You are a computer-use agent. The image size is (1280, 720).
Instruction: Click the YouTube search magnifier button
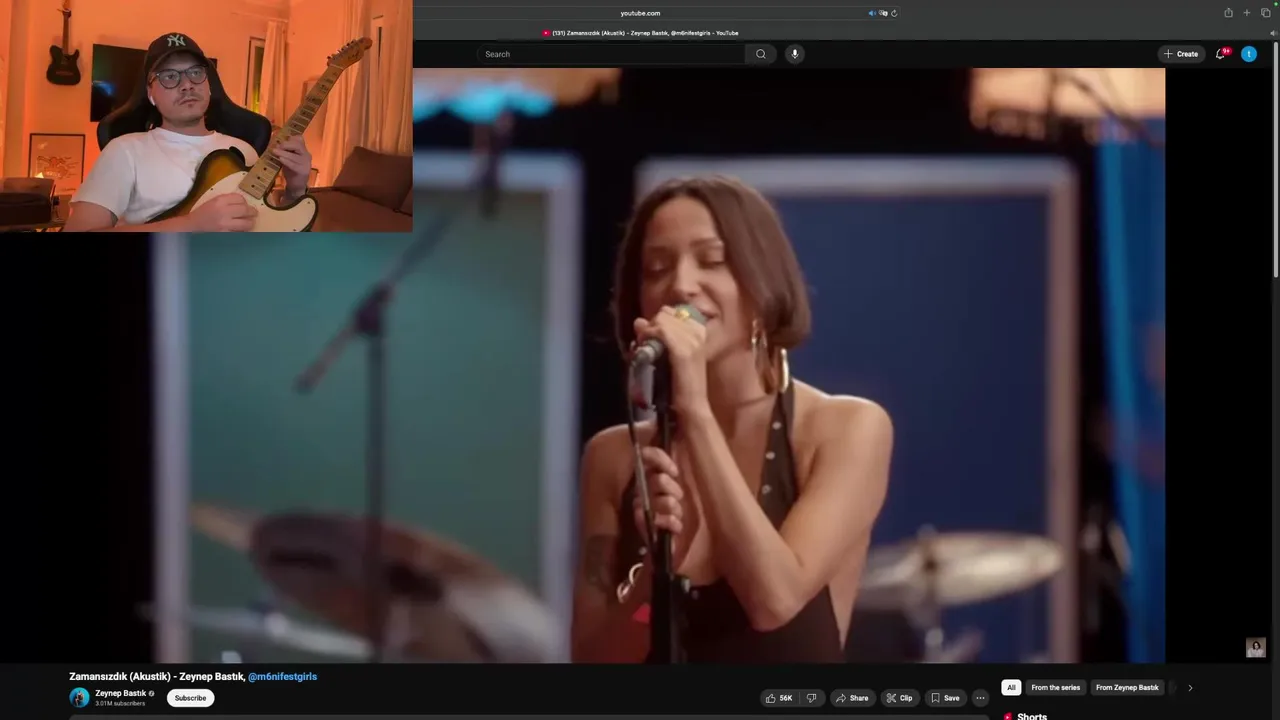coord(761,54)
